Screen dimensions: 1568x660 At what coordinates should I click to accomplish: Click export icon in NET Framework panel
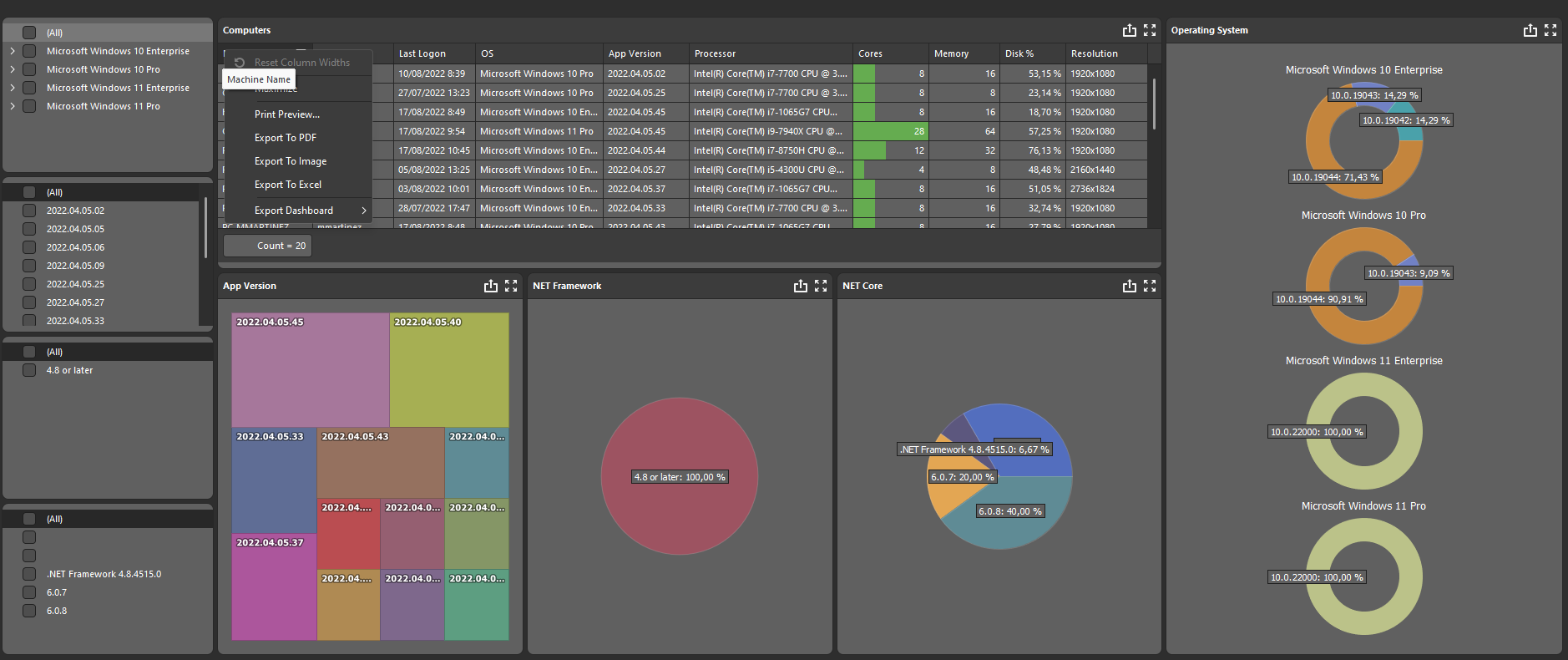click(800, 286)
